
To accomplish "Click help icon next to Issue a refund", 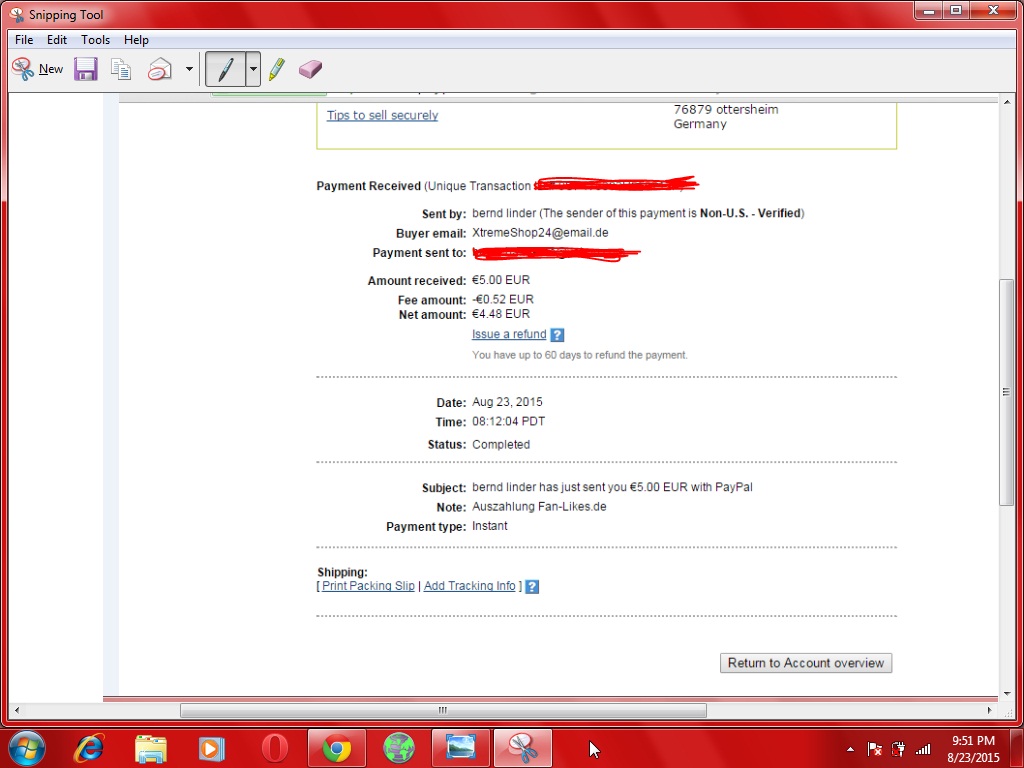I will 557,335.
